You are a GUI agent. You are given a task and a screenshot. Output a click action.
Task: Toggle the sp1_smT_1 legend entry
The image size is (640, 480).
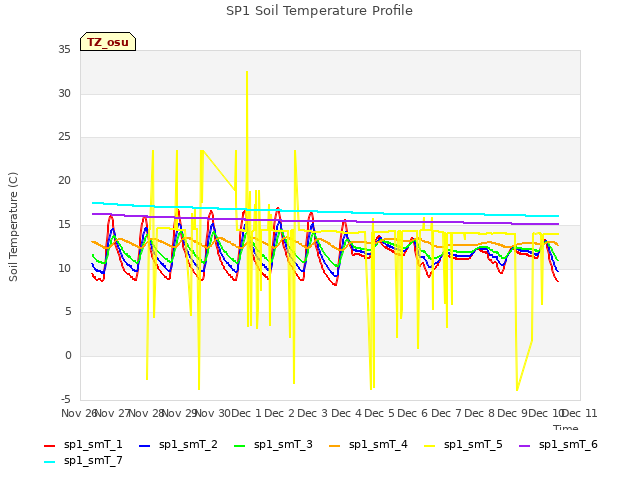(x=83, y=445)
